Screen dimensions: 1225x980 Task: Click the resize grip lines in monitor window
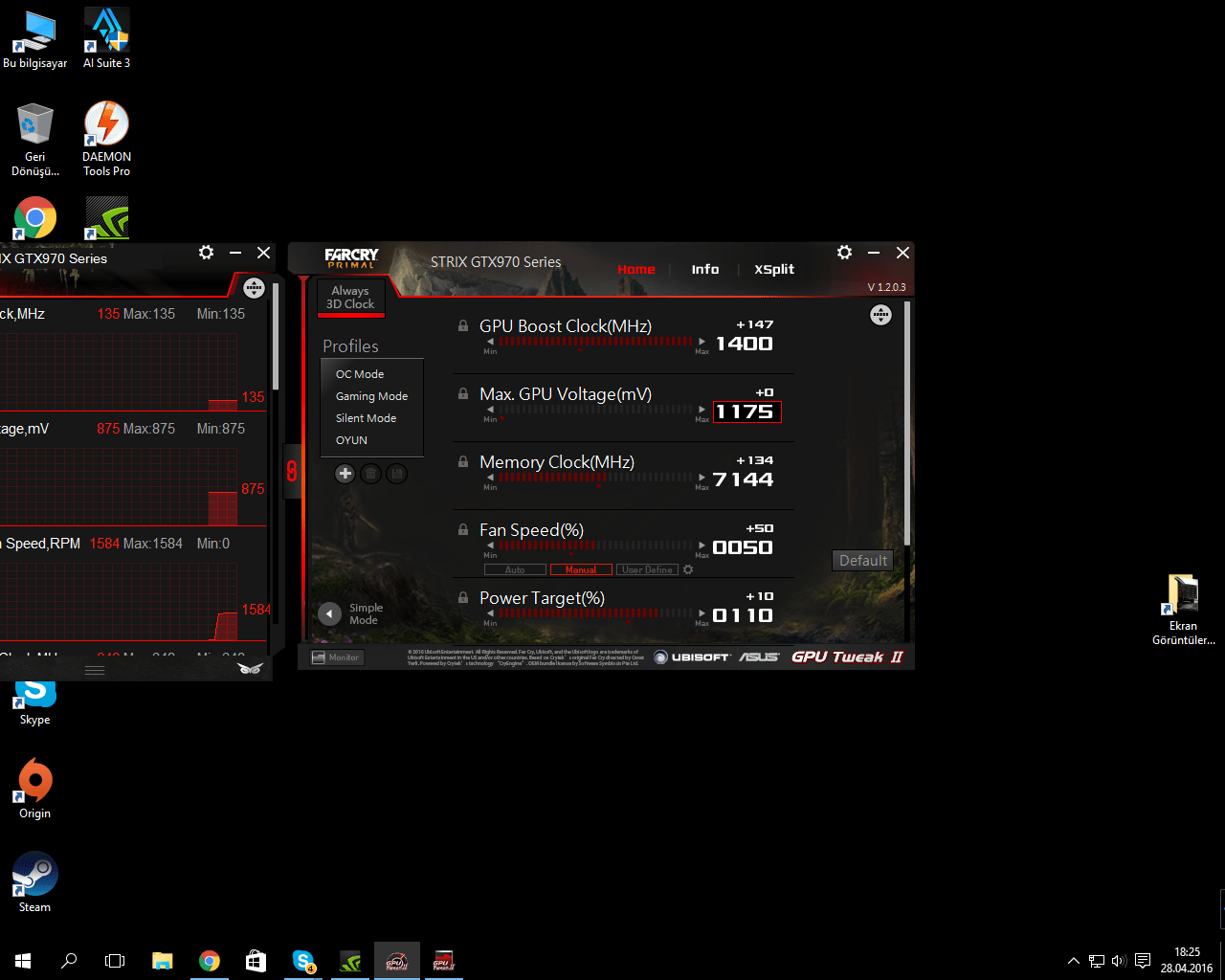[95, 670]
